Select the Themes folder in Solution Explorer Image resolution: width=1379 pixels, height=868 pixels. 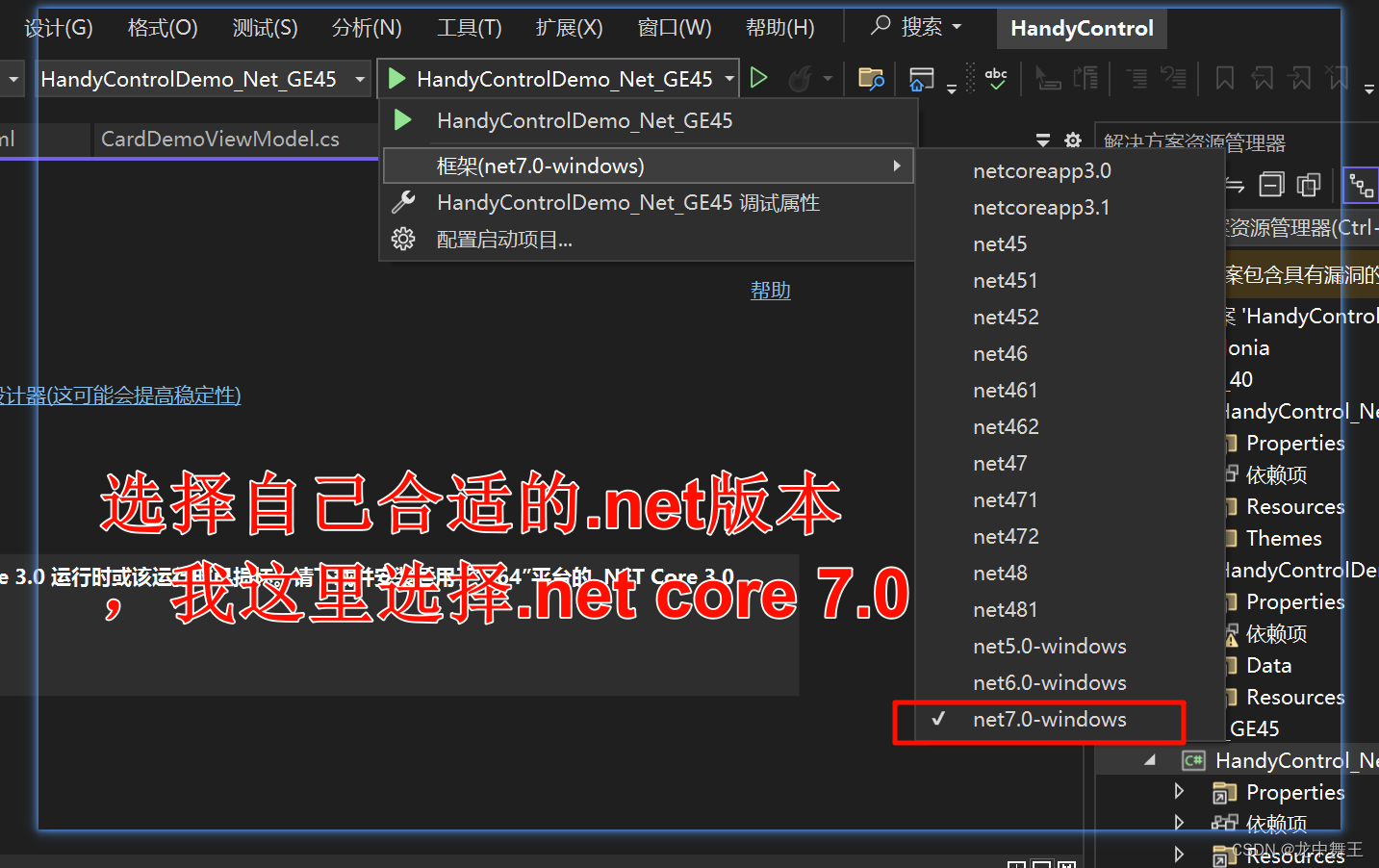coord(1284,538)
